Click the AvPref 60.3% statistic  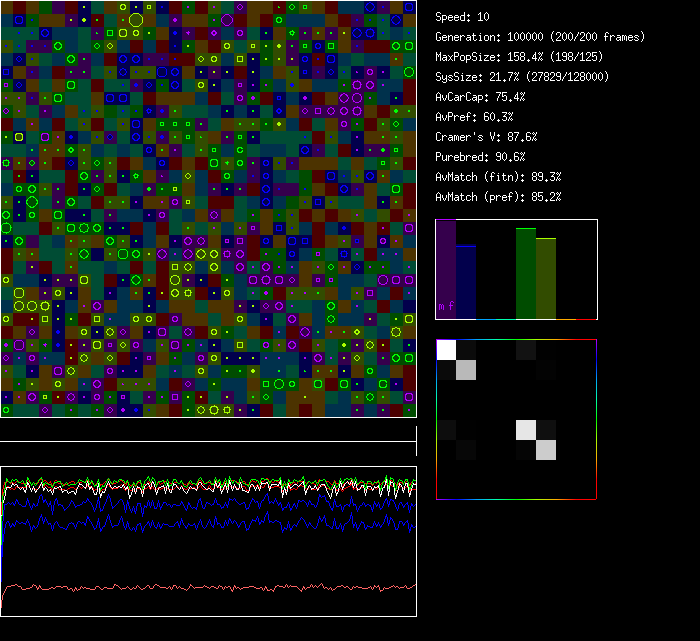coord(474,117)
